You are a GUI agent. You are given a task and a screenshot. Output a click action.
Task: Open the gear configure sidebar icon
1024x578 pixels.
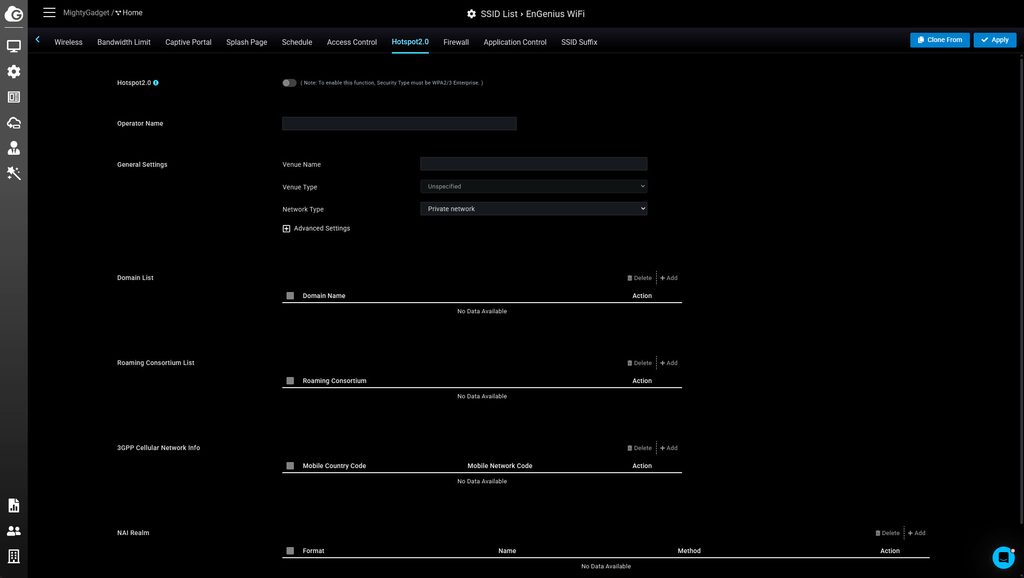coord(14,71)
